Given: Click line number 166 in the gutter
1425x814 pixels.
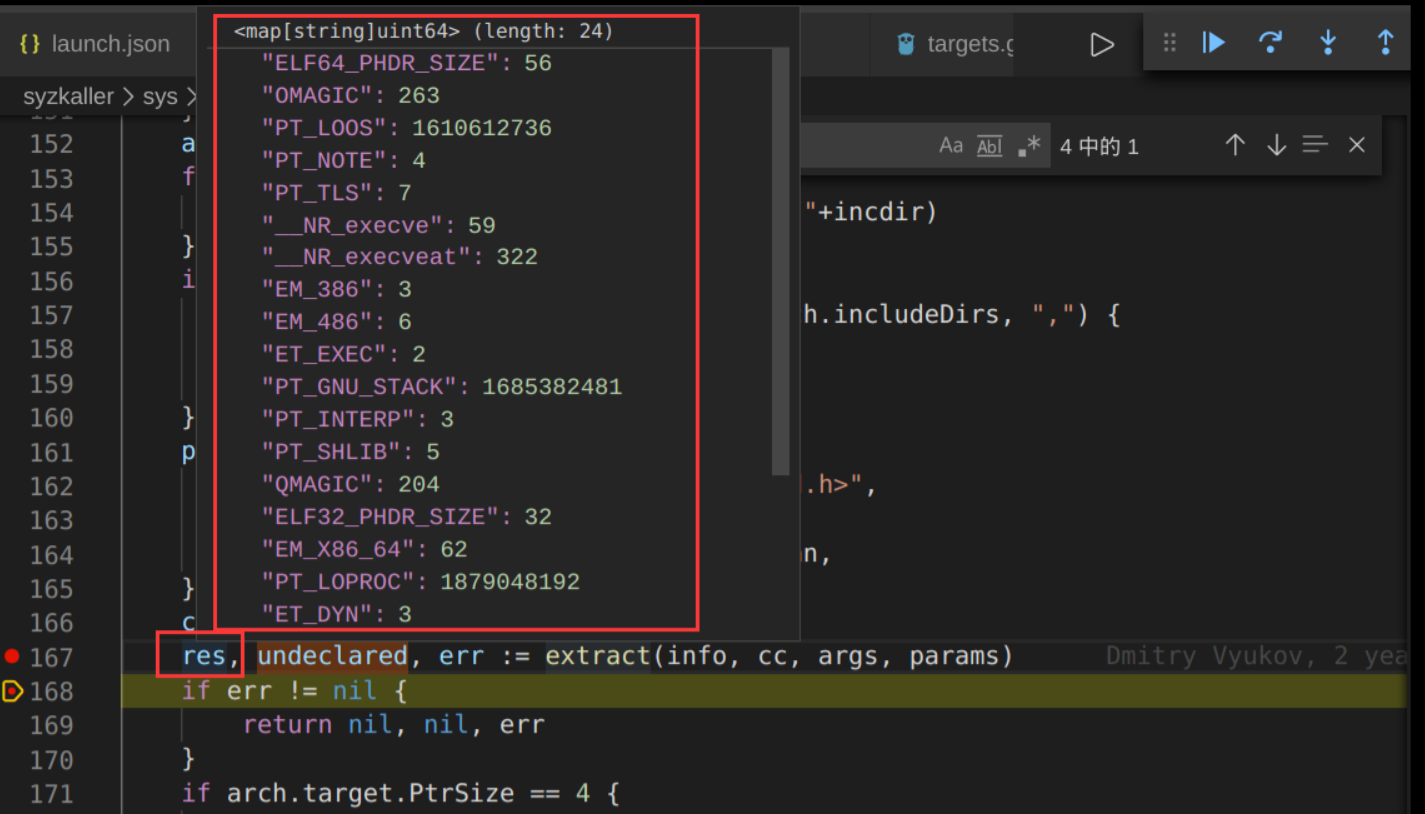Looking at the screenshot, I should 51,623.
